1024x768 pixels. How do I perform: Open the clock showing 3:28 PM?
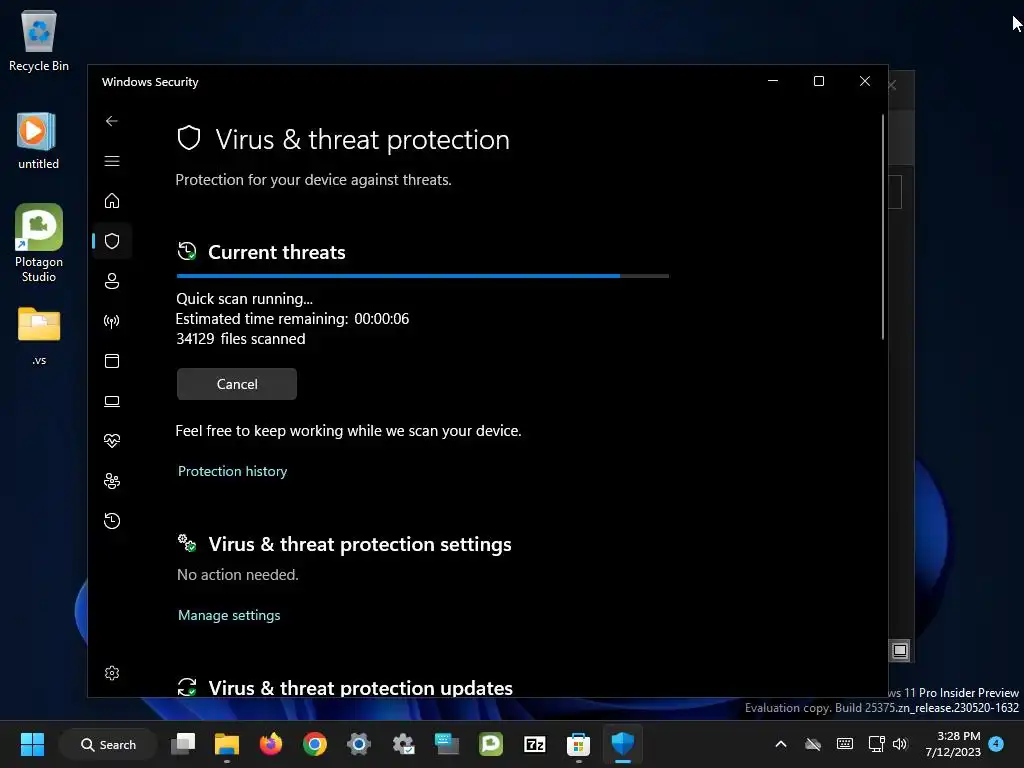click(953, 744)
